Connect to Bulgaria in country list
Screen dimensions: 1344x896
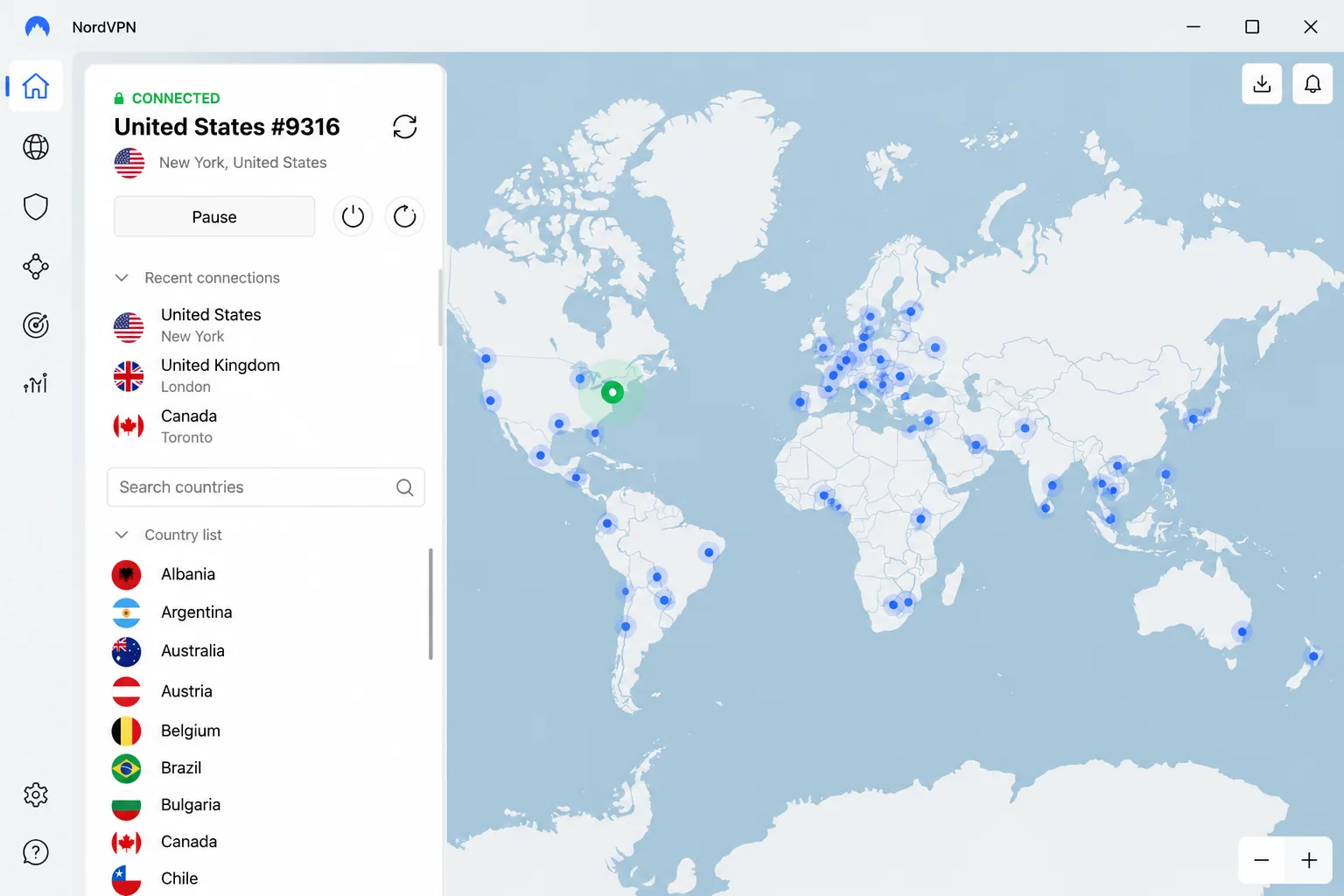[267, 805]
